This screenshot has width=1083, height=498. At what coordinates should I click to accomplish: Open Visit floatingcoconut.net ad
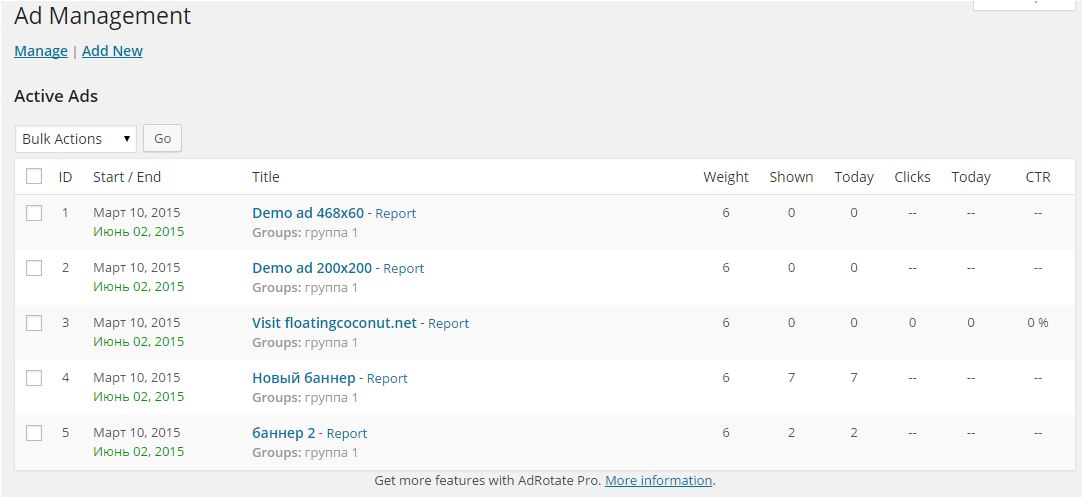(334, 323)
